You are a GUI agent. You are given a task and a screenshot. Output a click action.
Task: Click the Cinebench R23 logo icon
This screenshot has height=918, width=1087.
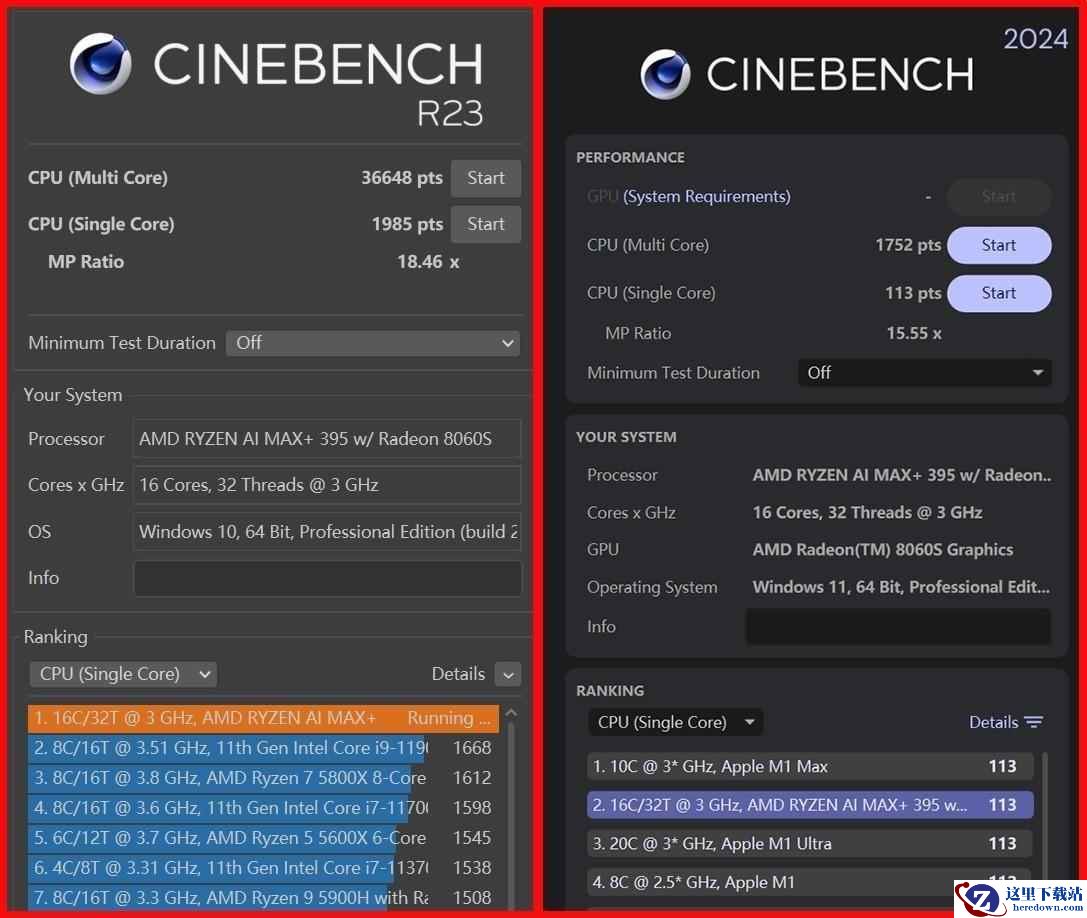point(101,63)
